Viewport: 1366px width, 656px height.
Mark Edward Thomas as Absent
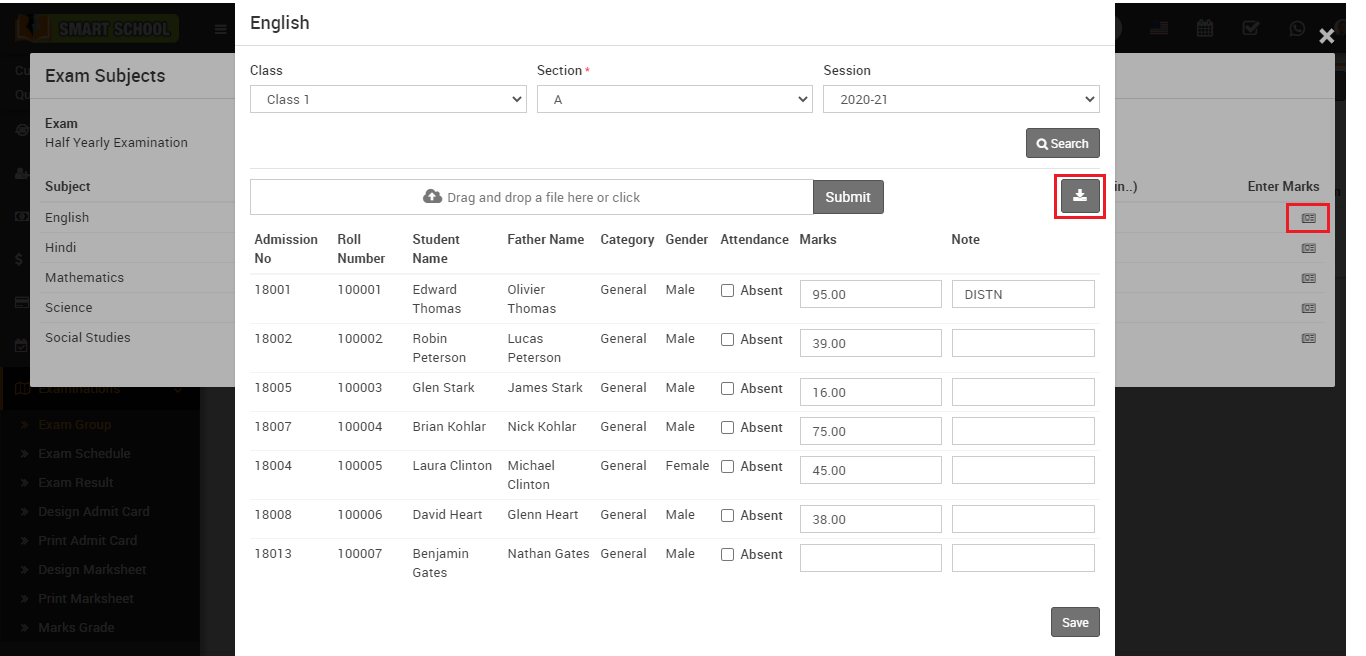pos(728,291)
